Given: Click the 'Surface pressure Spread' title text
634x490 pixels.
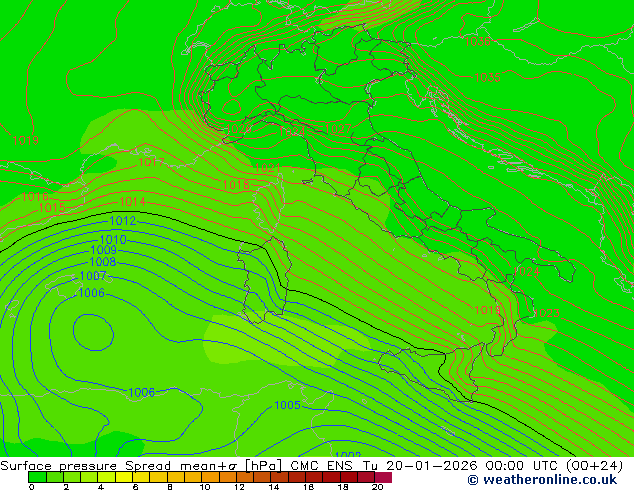Looking at the screenshot, I should coord(88,466).
